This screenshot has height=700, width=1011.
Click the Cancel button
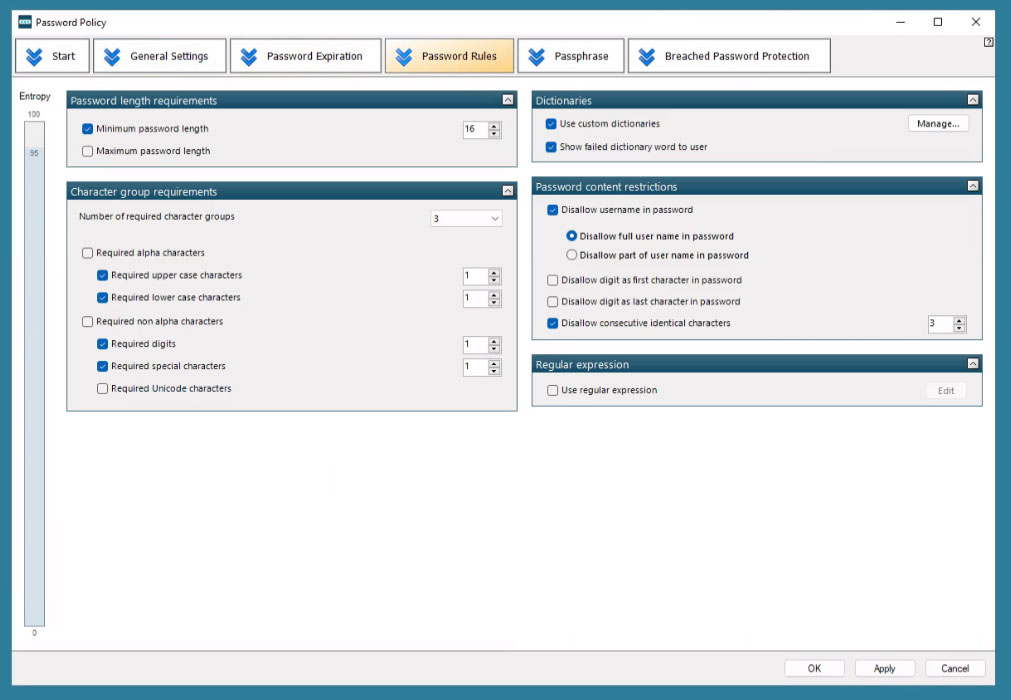point(955,668)
